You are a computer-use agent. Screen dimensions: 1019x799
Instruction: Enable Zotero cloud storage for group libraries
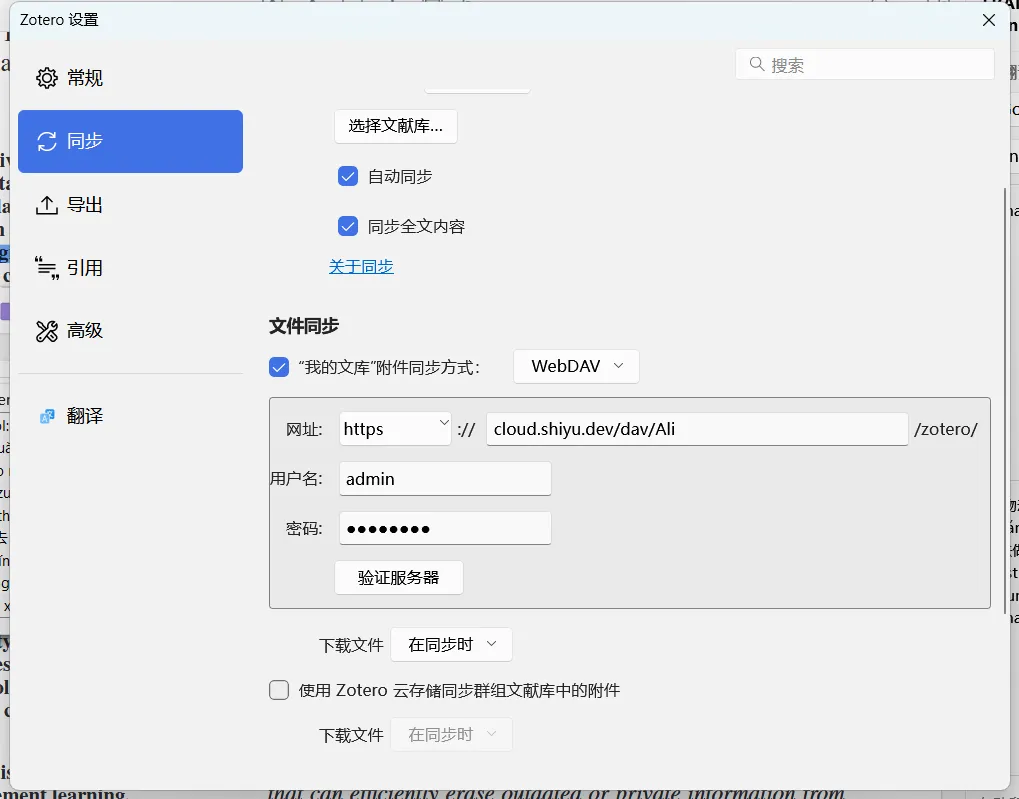tap(280, 690)
